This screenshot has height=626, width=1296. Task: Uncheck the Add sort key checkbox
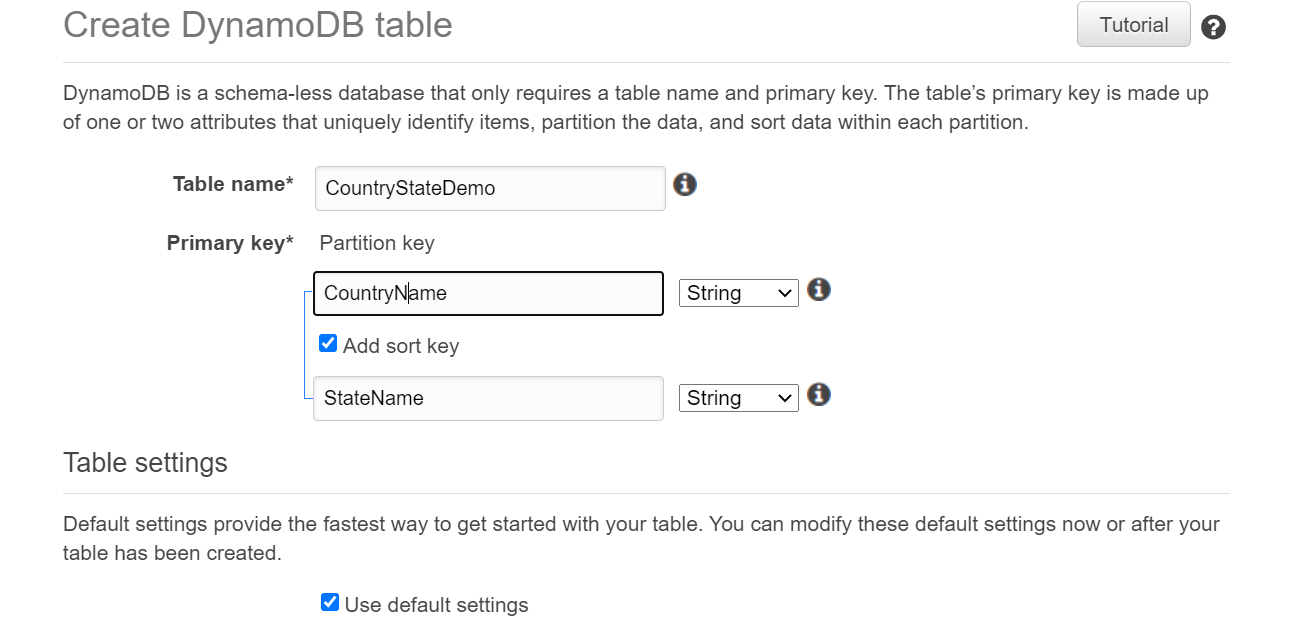328,344
